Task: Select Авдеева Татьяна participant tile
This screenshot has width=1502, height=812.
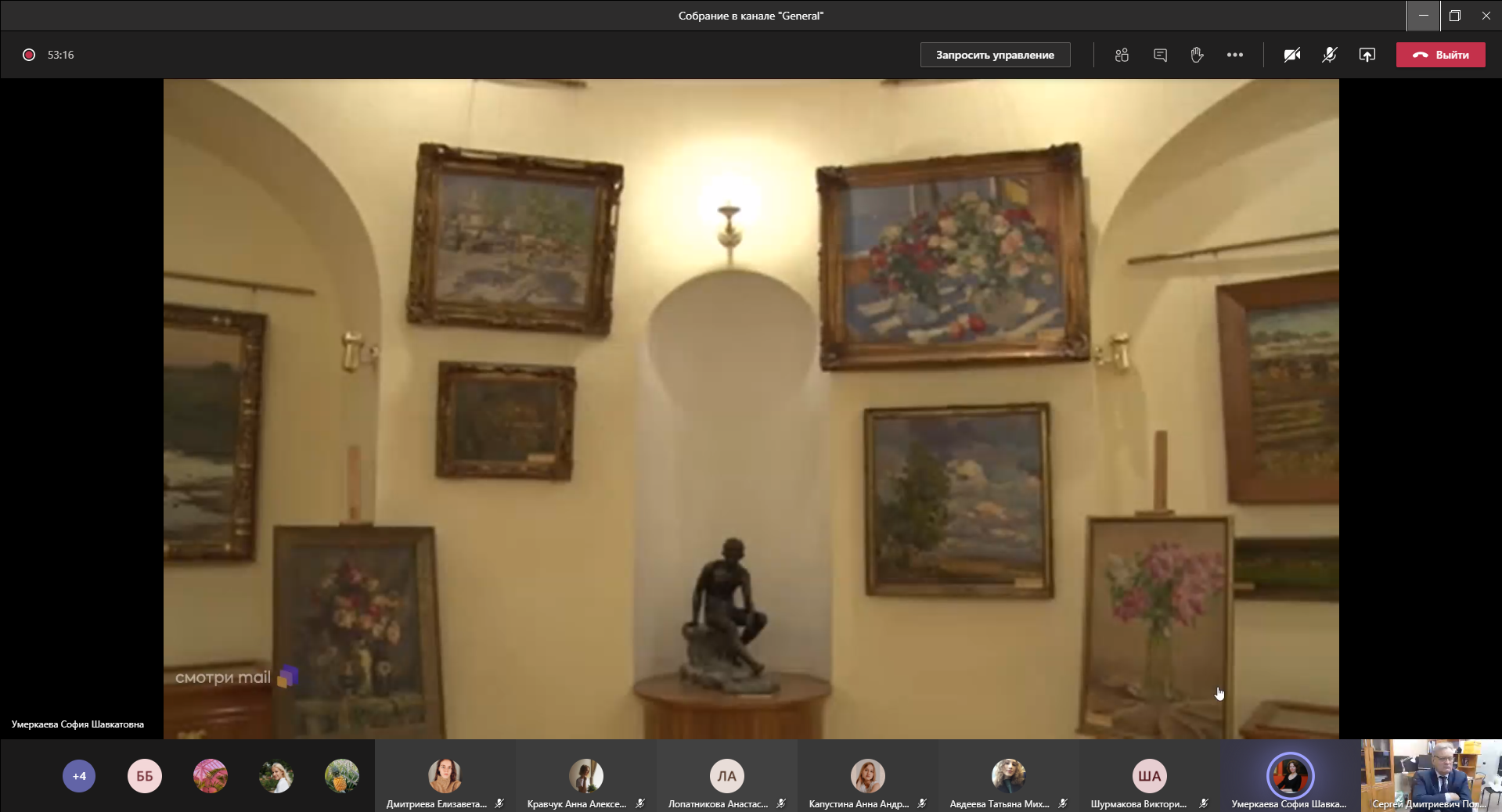Action: [x=1008, y=777]
